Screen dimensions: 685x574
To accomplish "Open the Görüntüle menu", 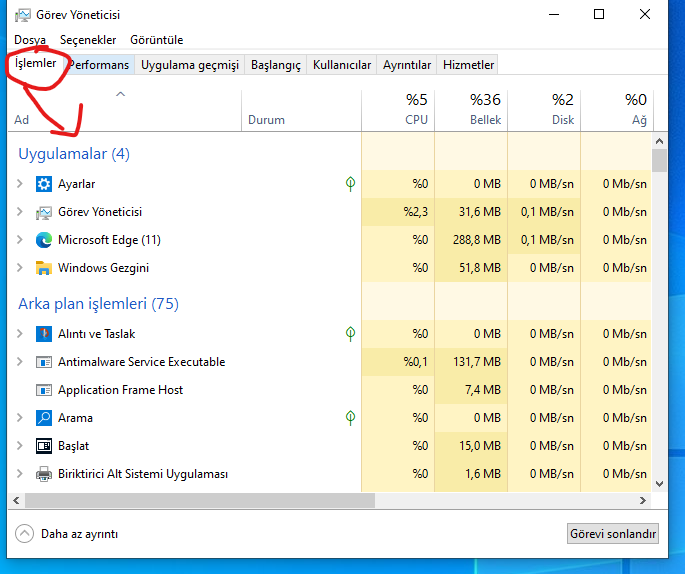I will (x=156, y=40).
